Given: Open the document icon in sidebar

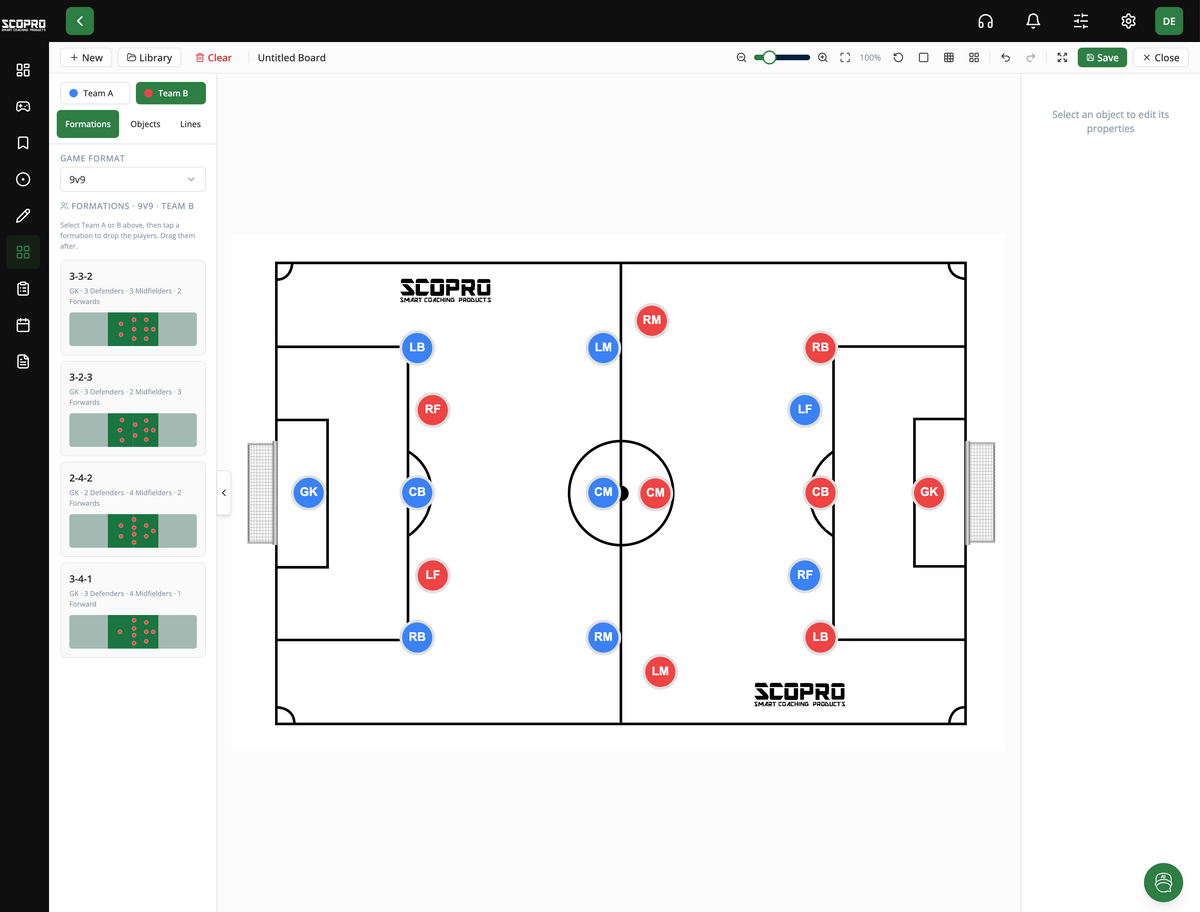Looking at the screenshot, I should pyautogui.click(x=23, y=361).
